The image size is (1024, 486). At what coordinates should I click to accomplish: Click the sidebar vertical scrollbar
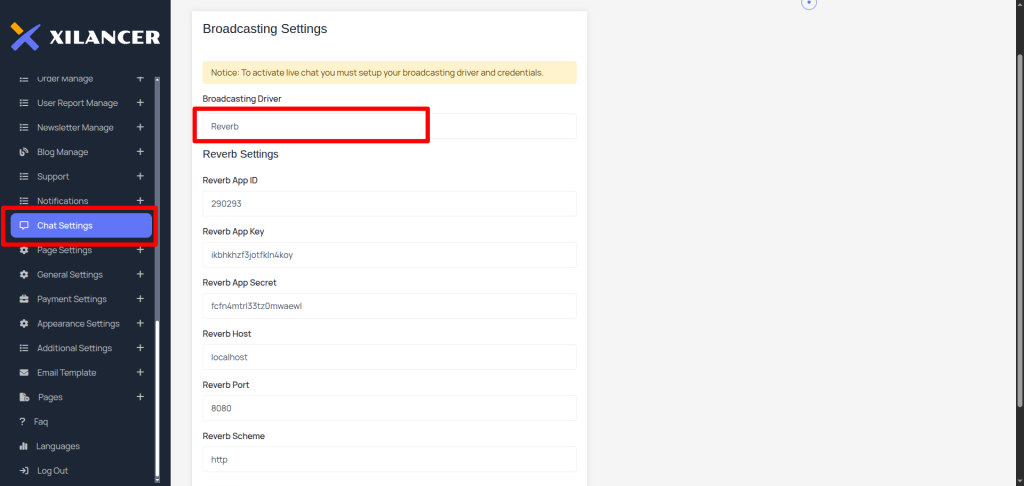point(157,398)
